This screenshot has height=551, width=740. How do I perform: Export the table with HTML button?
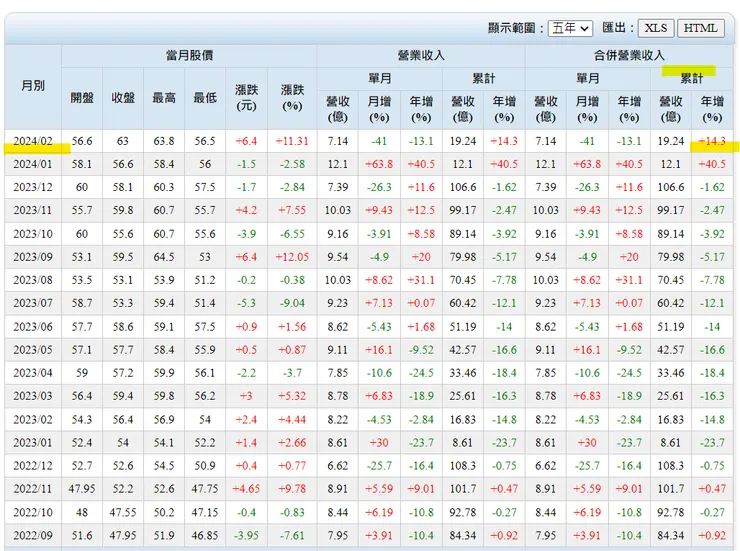[700, 28]
